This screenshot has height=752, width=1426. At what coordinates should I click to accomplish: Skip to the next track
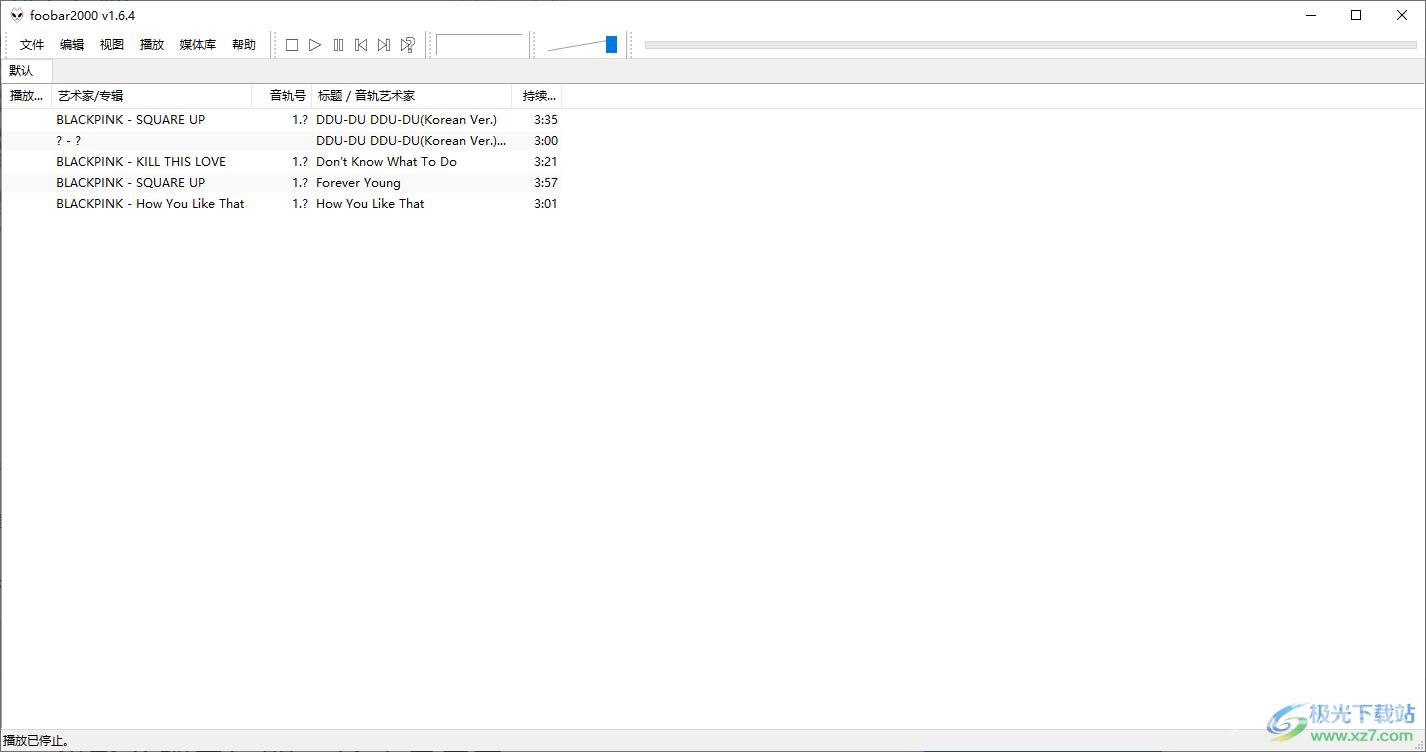[x=384, y=45]
